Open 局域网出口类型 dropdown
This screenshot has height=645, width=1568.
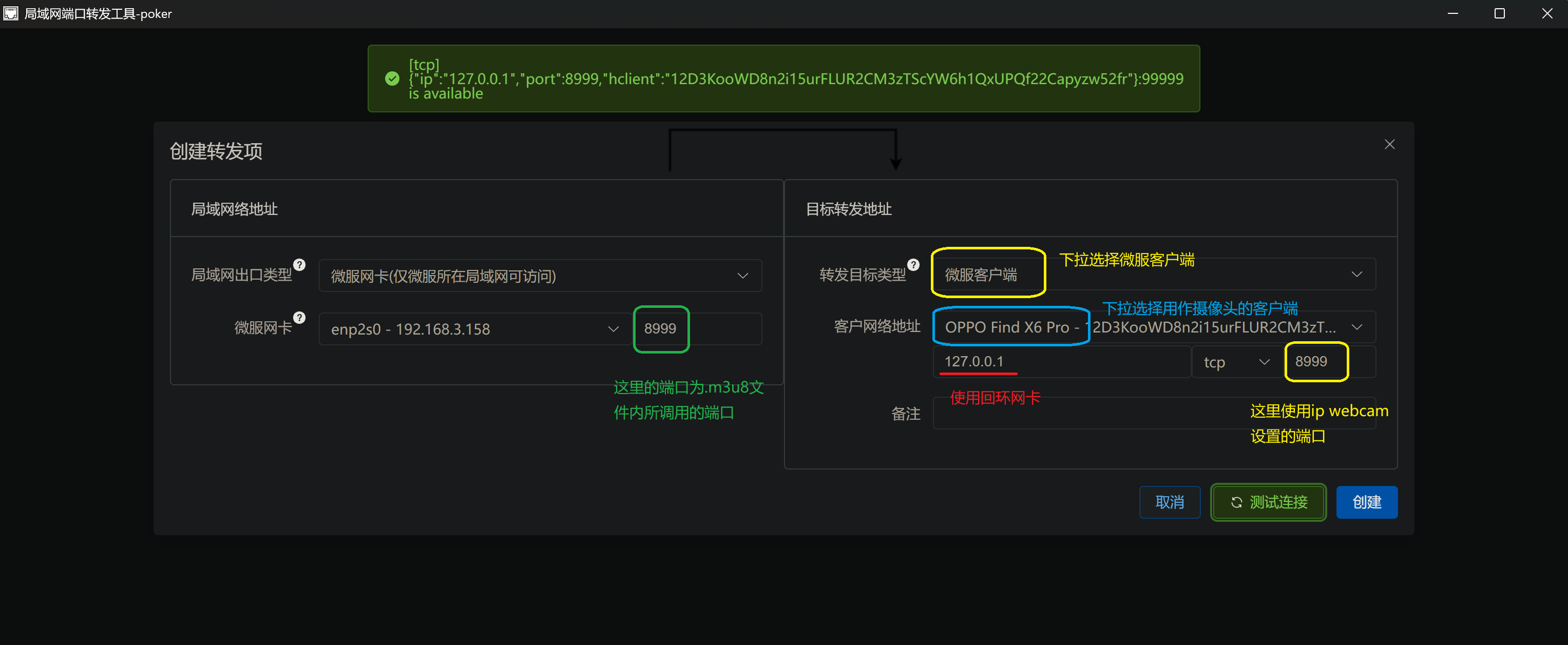click(x=540, y=276)
